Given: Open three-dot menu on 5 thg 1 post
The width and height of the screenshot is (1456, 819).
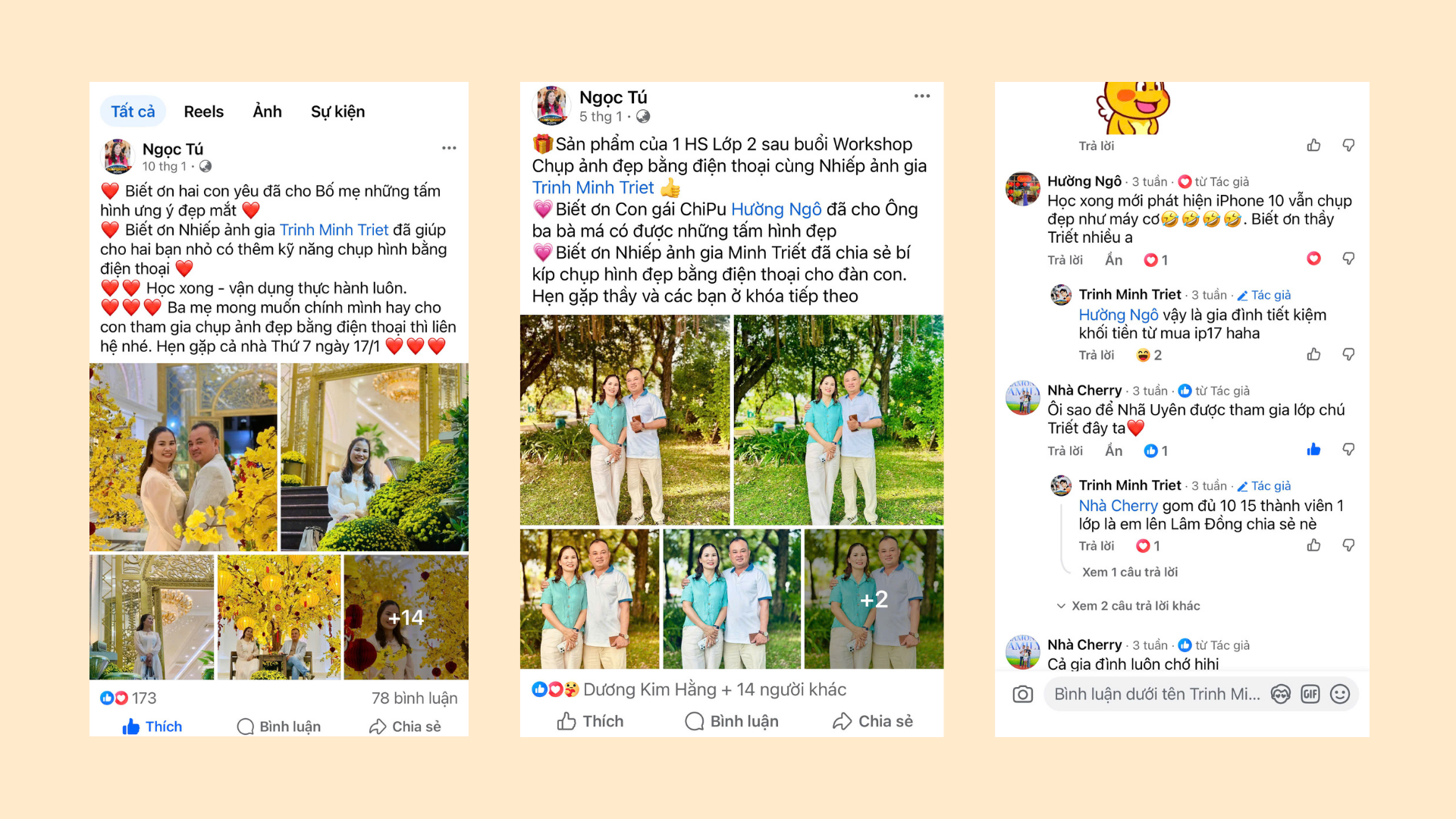Looking at the screenshot, I should [922, 96].
